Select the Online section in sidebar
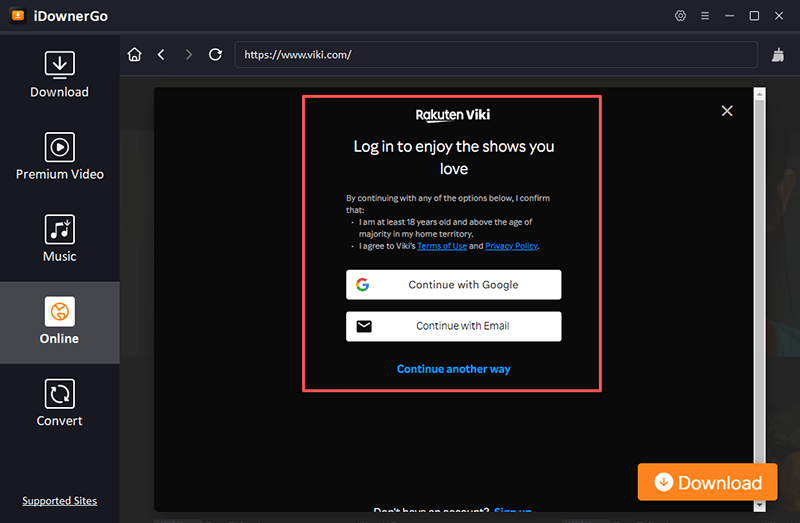The width and height of the screenshot is (800, 523). [x=59, y=322]
